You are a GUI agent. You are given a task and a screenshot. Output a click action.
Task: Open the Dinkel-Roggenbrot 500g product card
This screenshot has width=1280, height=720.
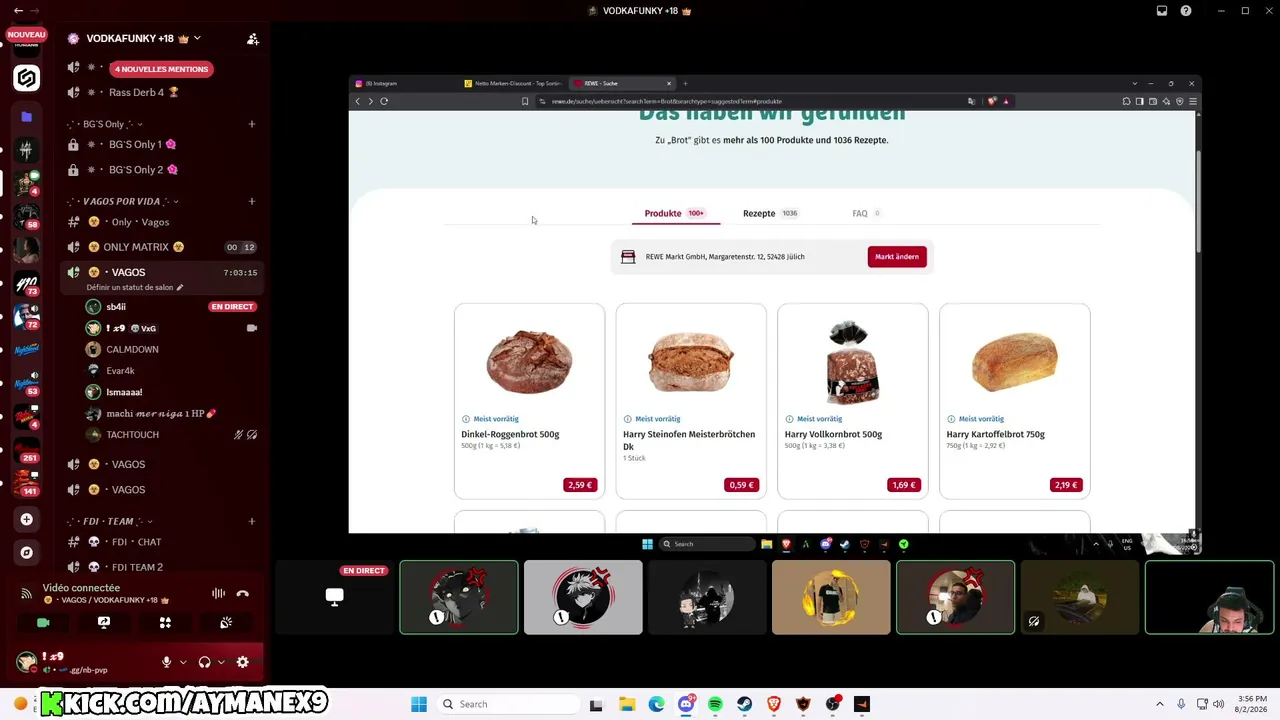529,401
